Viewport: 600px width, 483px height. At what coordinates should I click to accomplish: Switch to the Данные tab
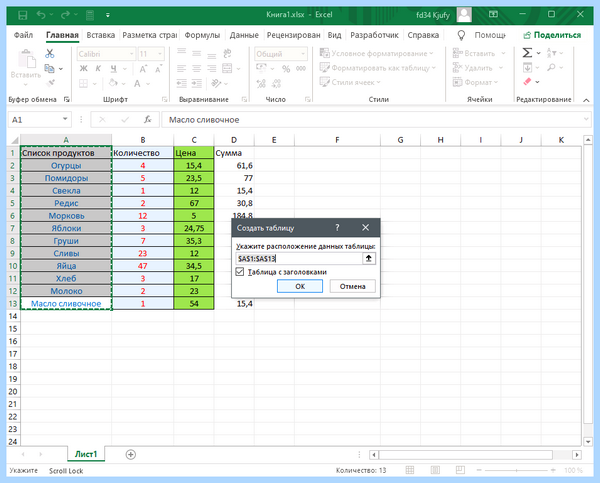[244, 35]
